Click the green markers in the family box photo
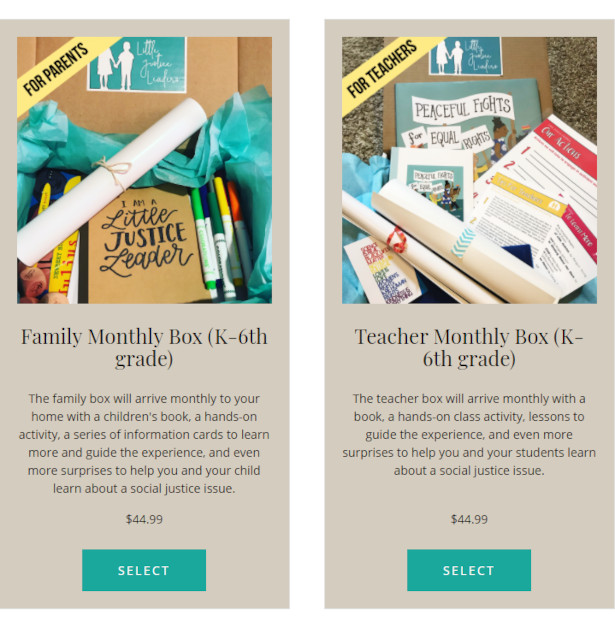This screenshot has width=615, height=634. [x=208, y=239]
